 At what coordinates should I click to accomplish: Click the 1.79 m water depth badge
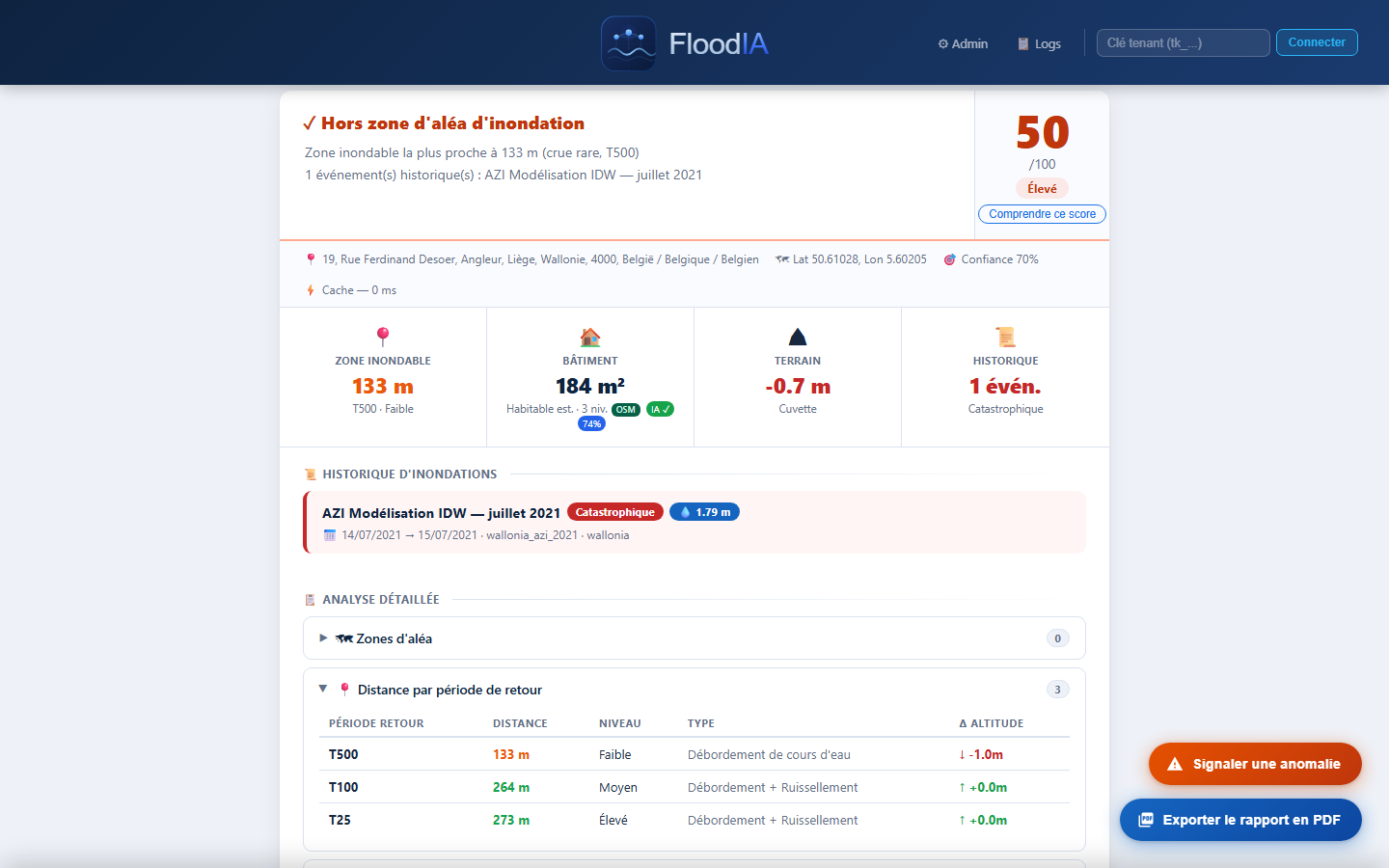[704, 512]
